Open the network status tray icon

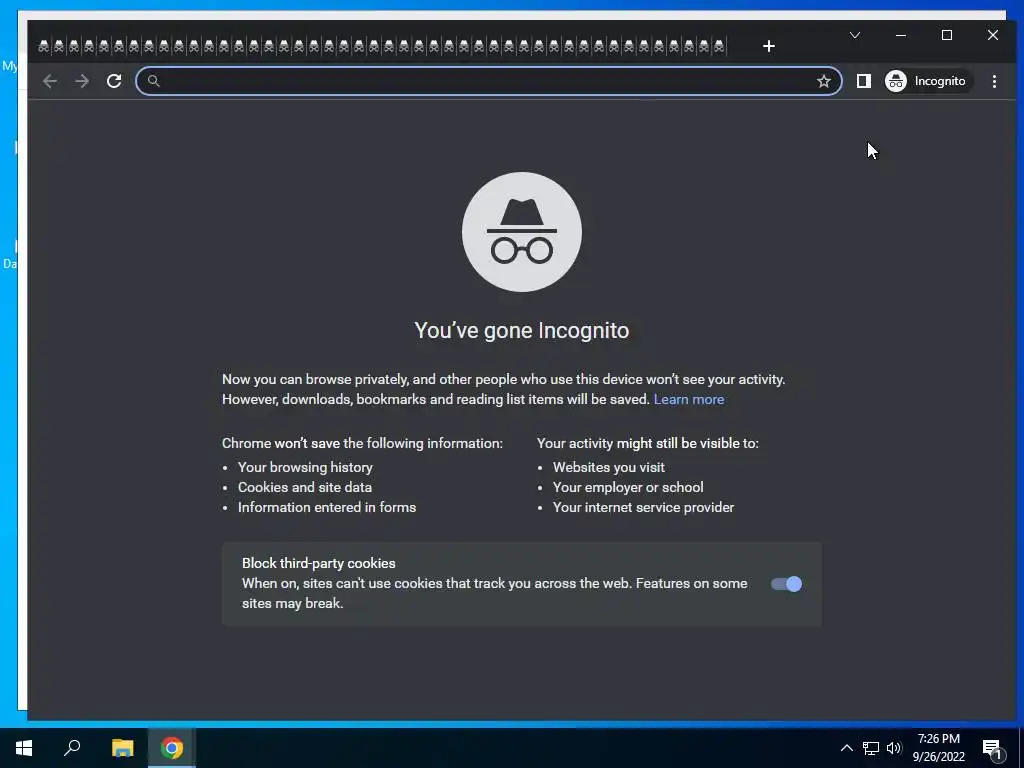tap(871, 748)
